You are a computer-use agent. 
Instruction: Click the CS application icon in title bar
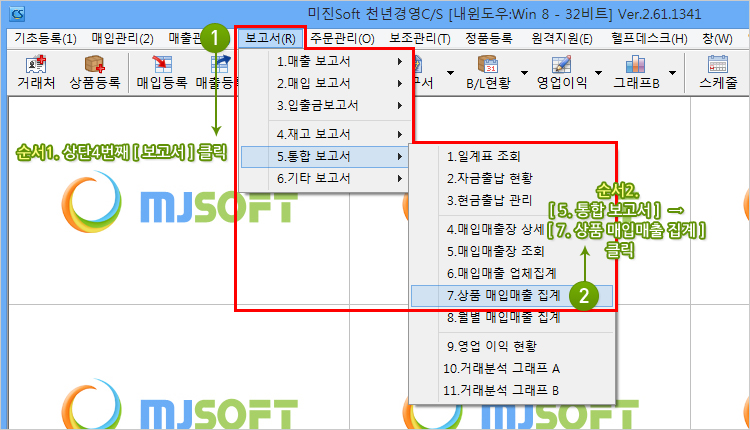(17, 14)
